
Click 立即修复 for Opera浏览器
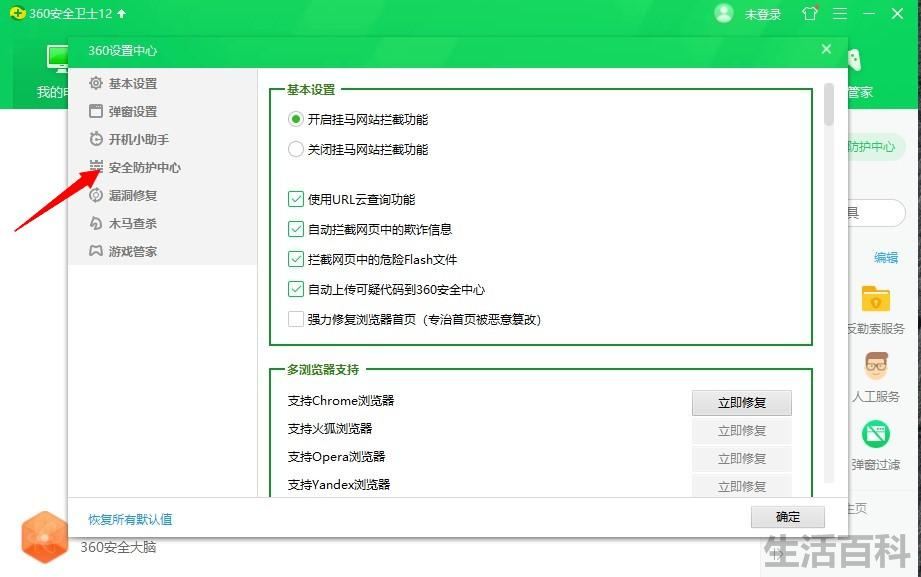[741, 459]
